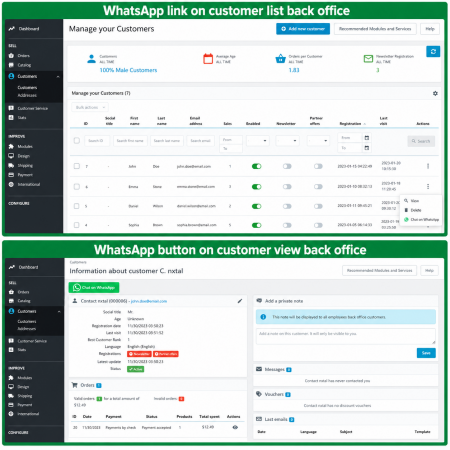Open the Enabled filter dropdown

pyautogui.click(x=258, y=141)
